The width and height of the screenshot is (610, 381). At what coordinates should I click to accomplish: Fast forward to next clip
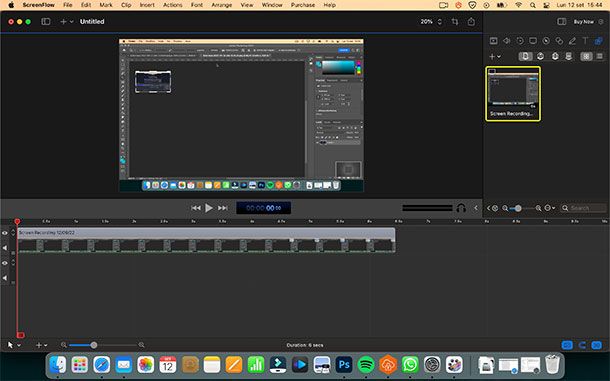223,208
